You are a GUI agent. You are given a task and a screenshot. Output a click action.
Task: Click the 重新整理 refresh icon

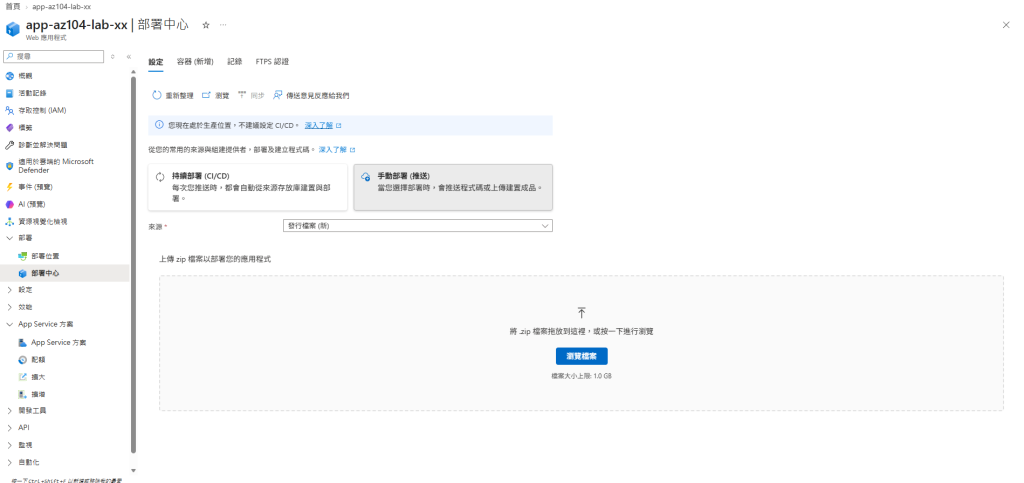click(157, 95)
